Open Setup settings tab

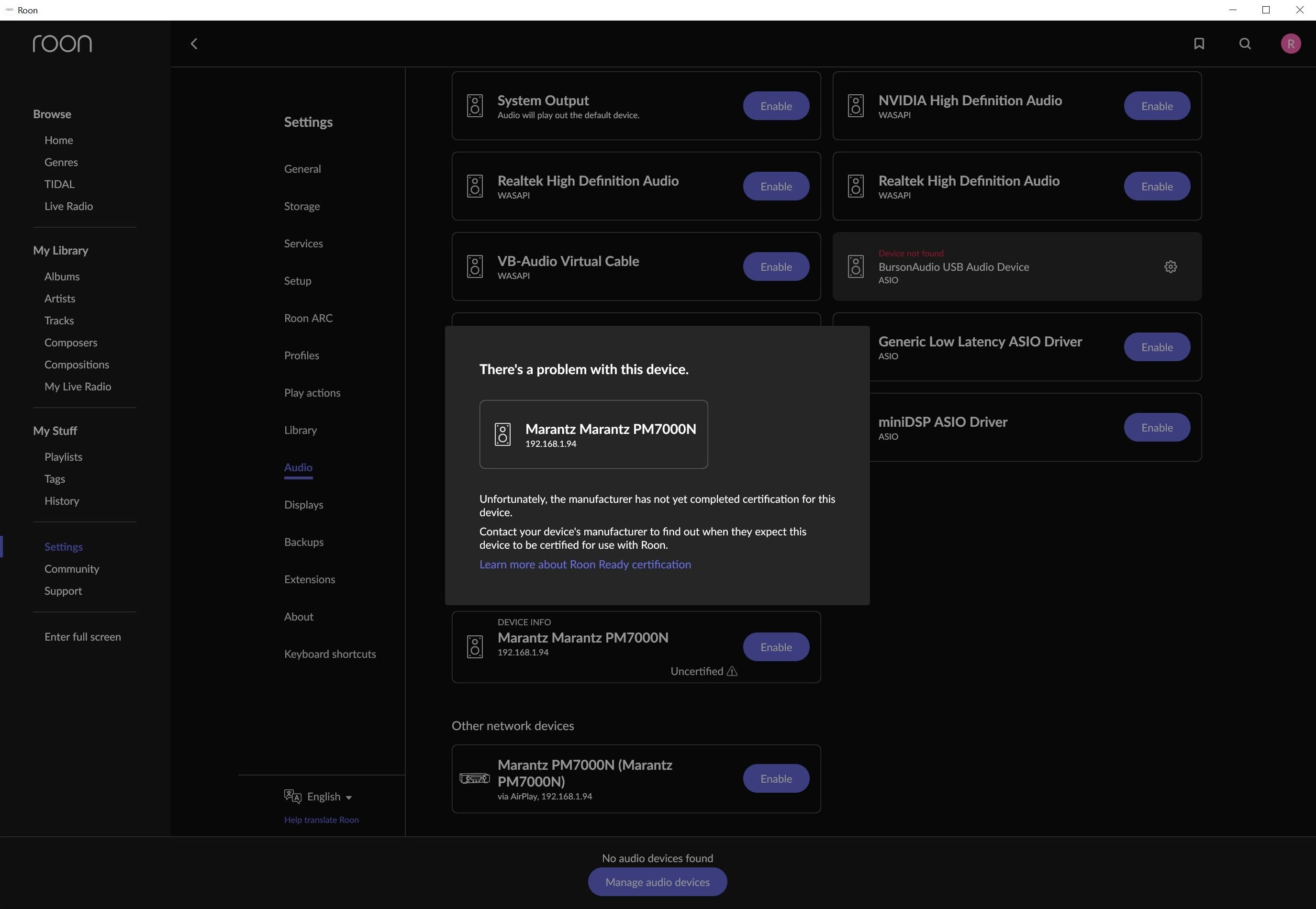(x=298, y=281)
